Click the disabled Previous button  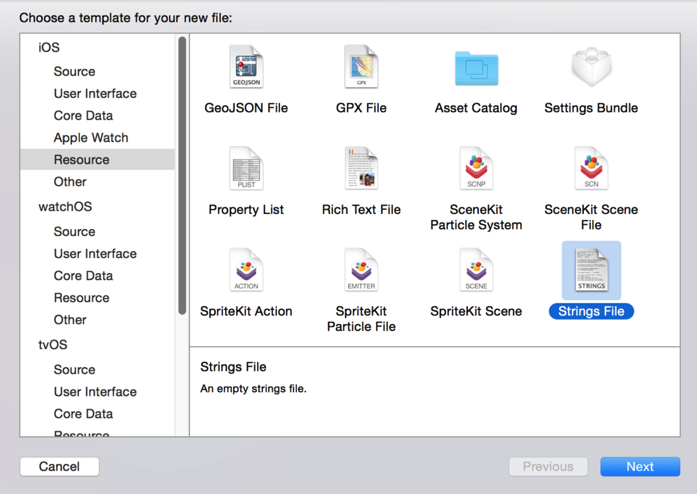[x=548, y=466]
